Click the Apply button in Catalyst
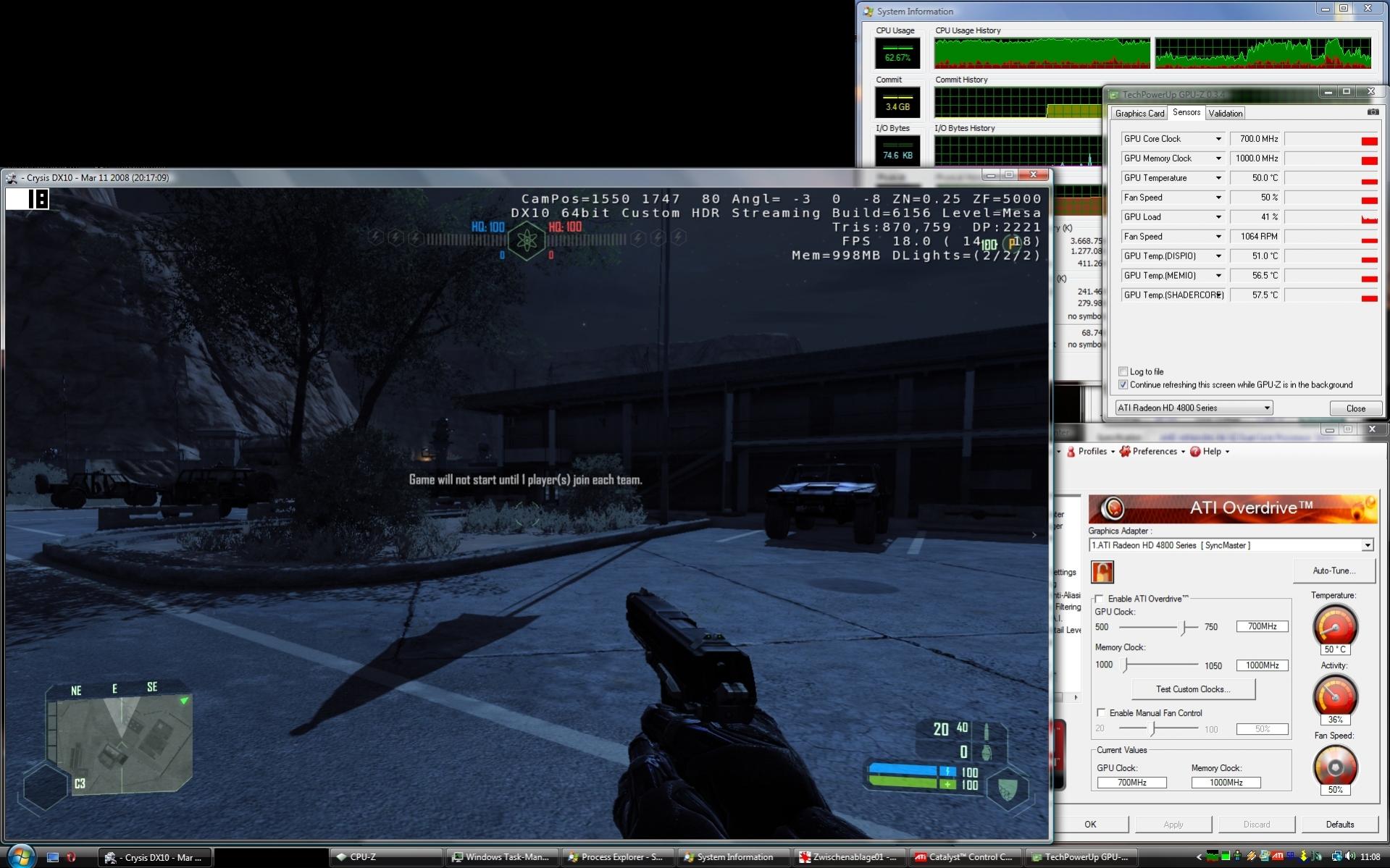1390x868 pixels. (1173, 824)
